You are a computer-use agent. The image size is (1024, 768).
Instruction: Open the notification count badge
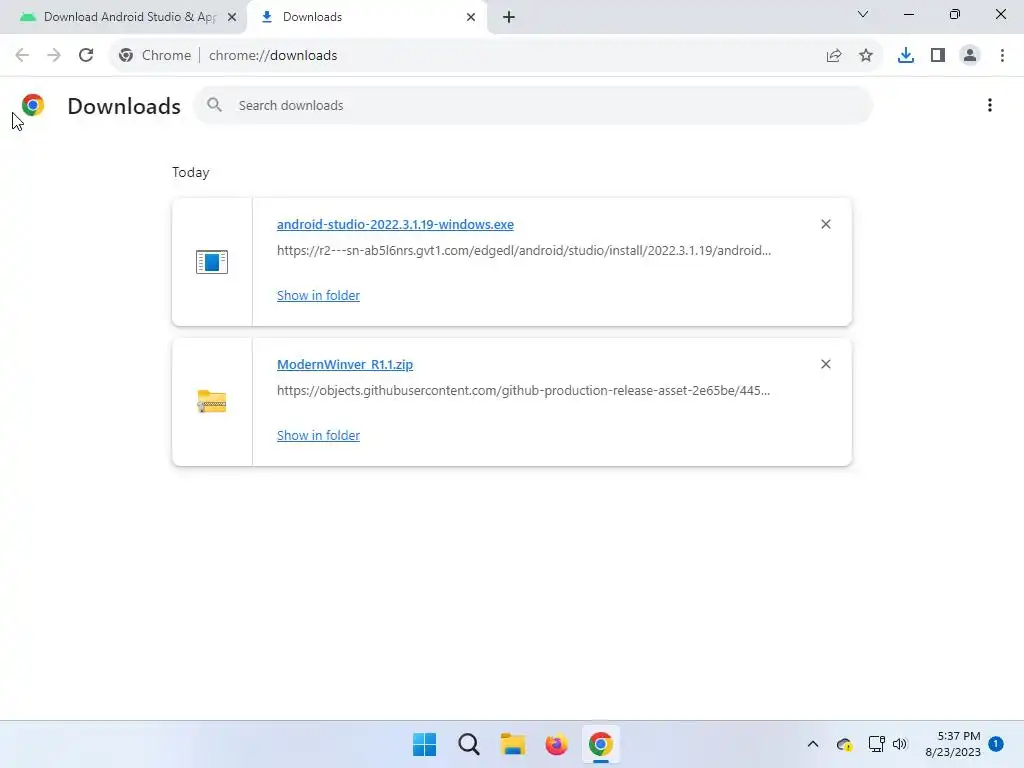click(996, 744)
